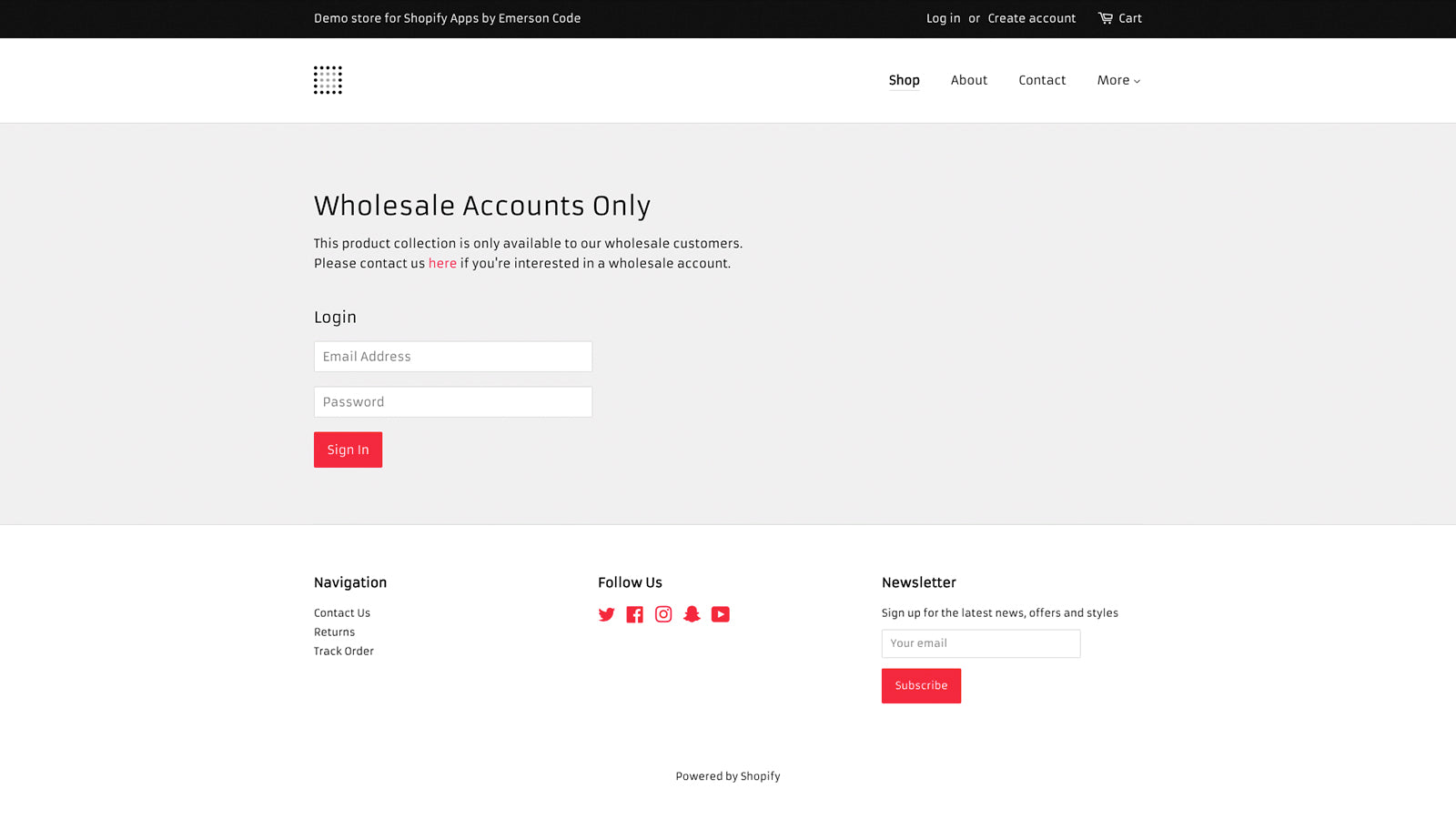Open the store's YouTube channel
1456x819 pixels.
(720, 614)
